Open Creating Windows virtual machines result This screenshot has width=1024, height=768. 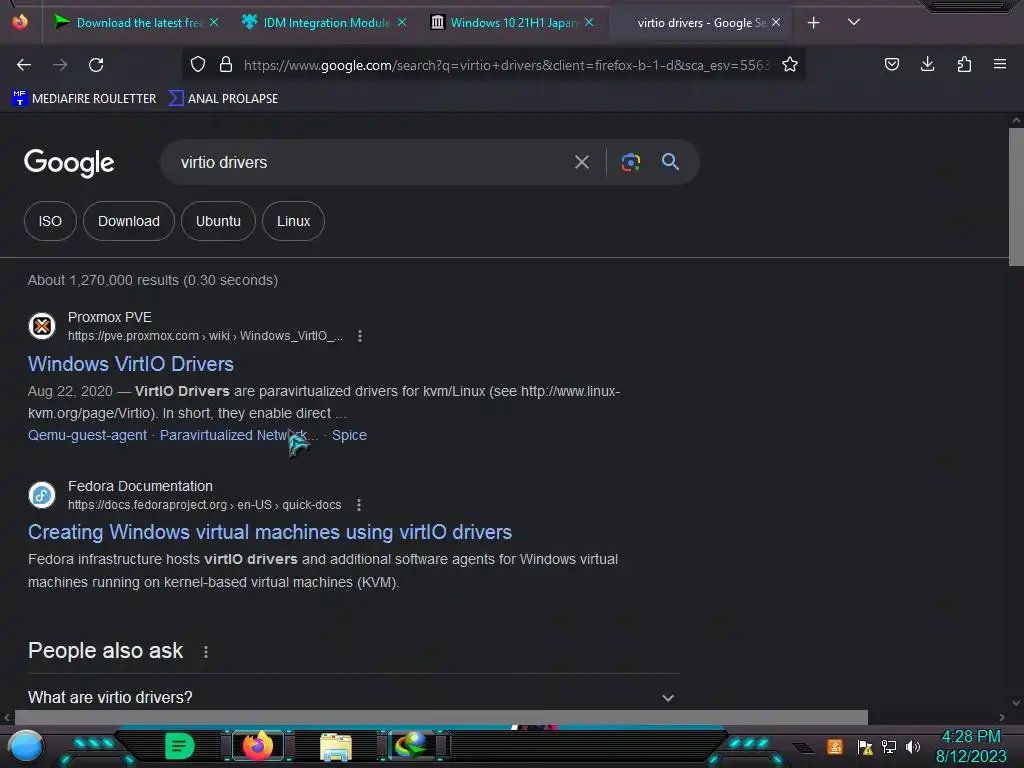270,532
